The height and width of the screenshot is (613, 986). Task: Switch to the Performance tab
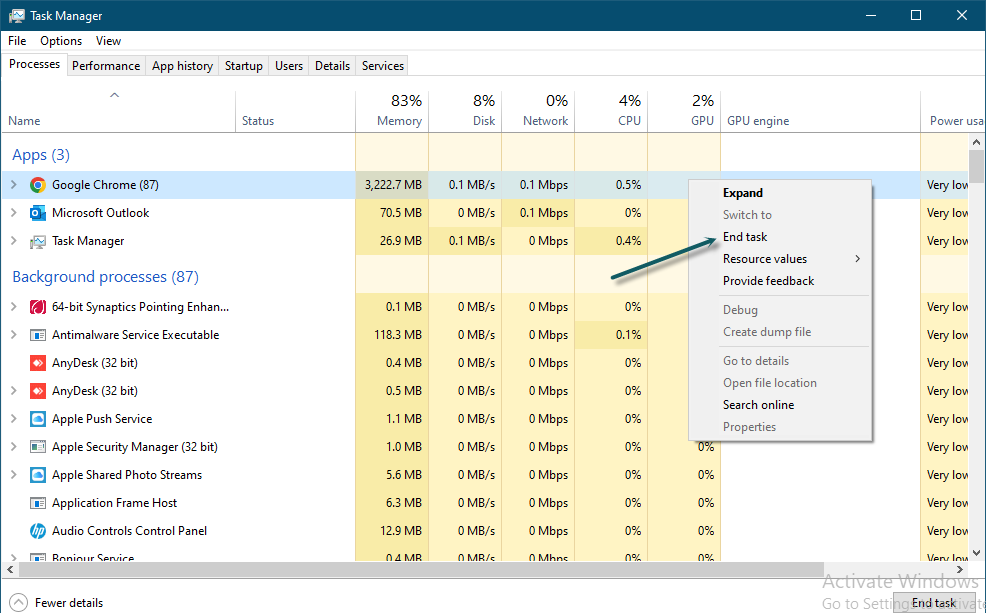click(106, 66)
